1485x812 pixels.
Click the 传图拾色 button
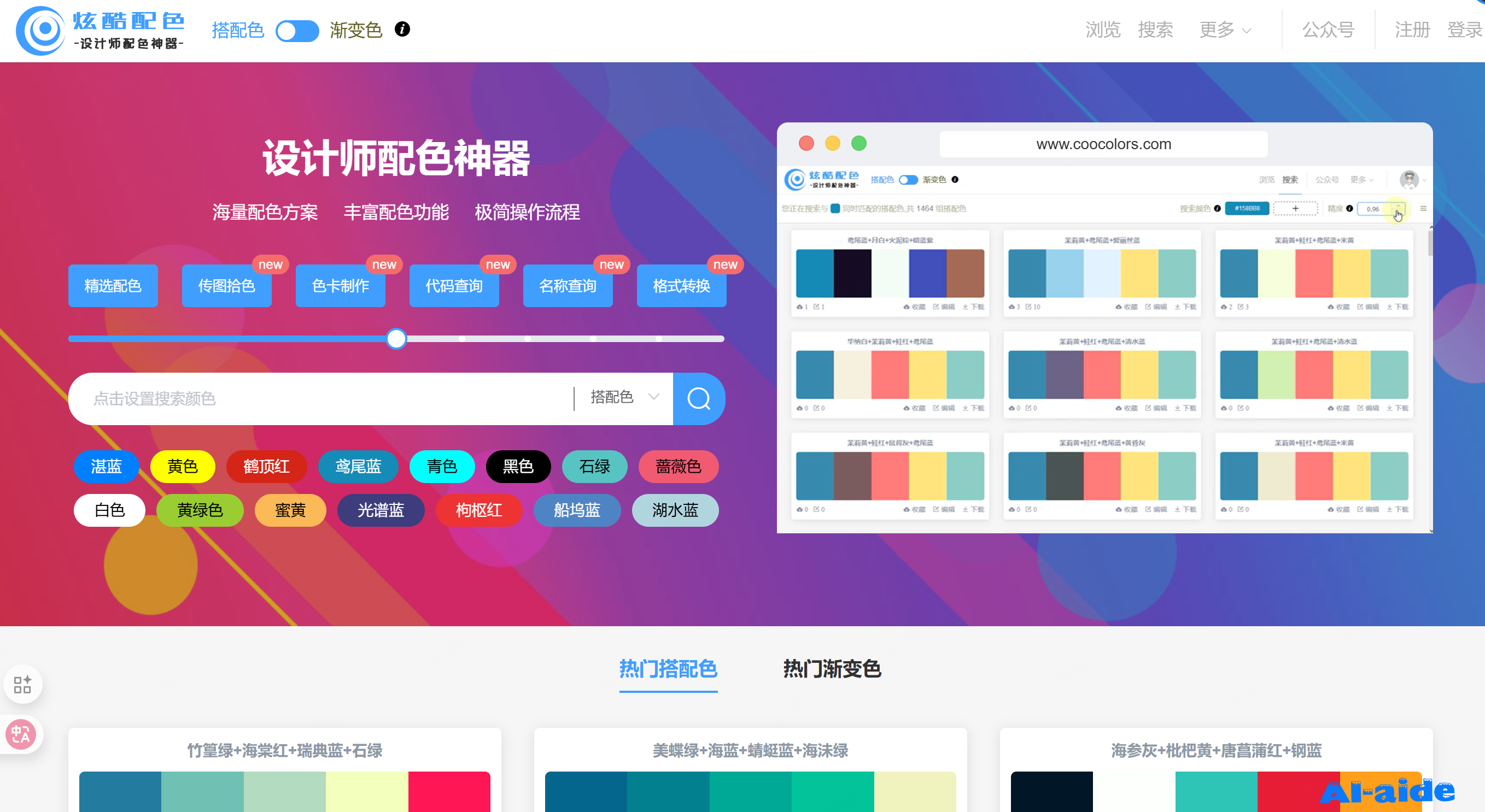tap(226, 285)
